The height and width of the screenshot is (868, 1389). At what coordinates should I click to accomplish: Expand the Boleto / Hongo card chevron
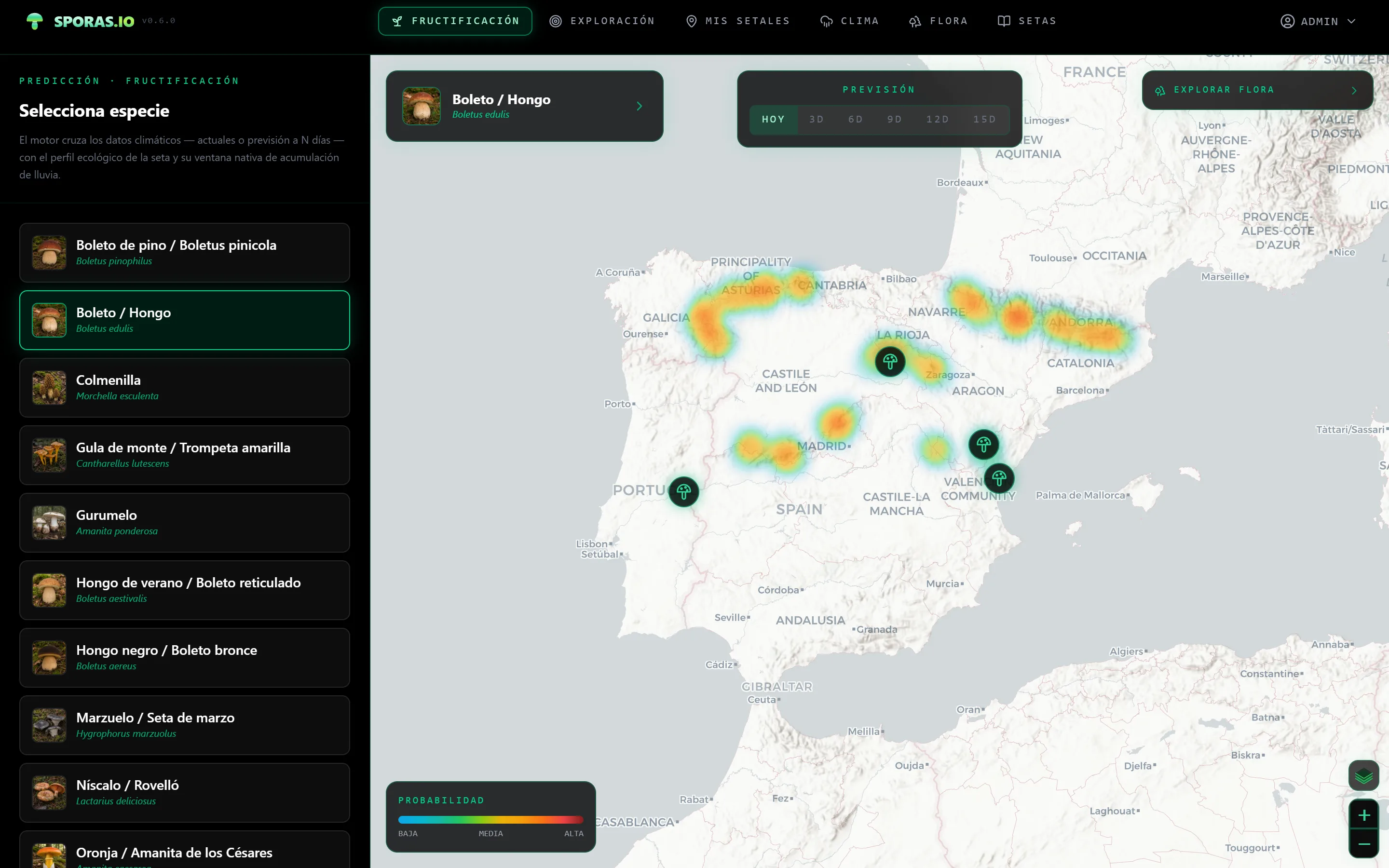640,106
